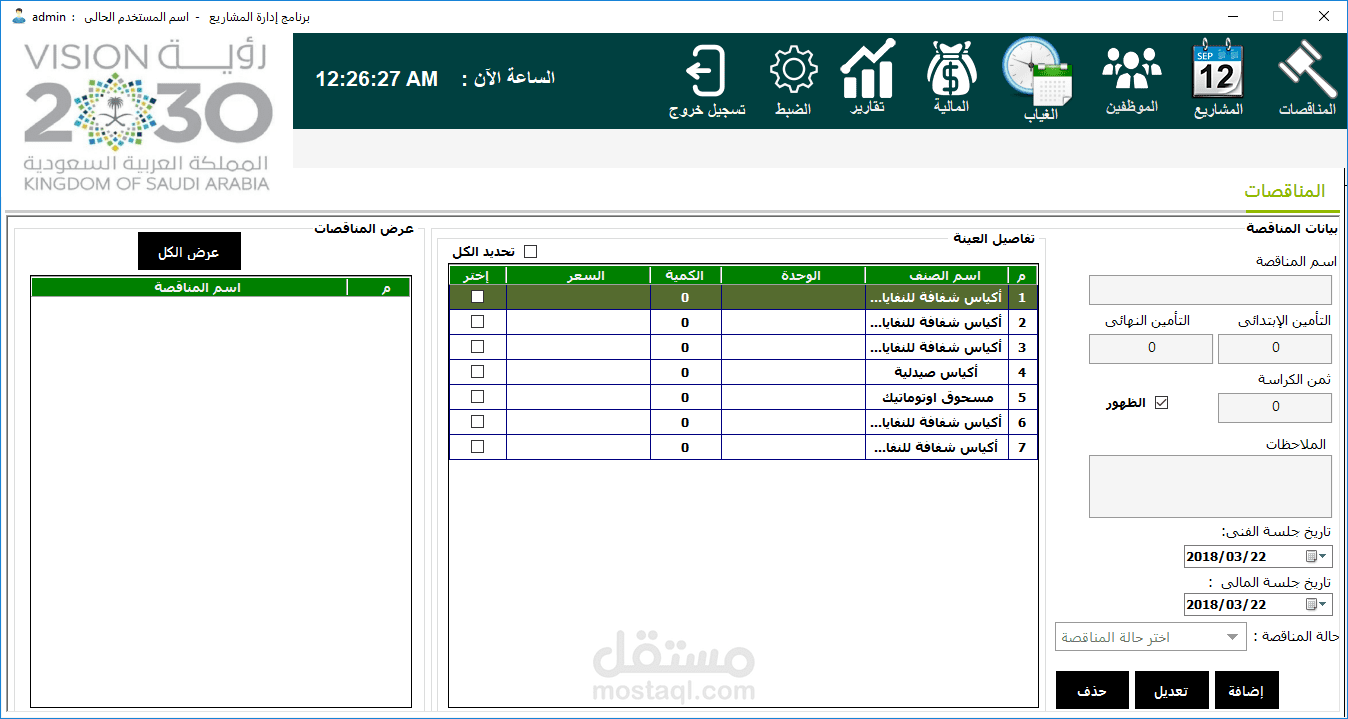Viewport: 1348px width, 719px height.
Task: Select the حذف delete button
Action: pos(1092,690)
